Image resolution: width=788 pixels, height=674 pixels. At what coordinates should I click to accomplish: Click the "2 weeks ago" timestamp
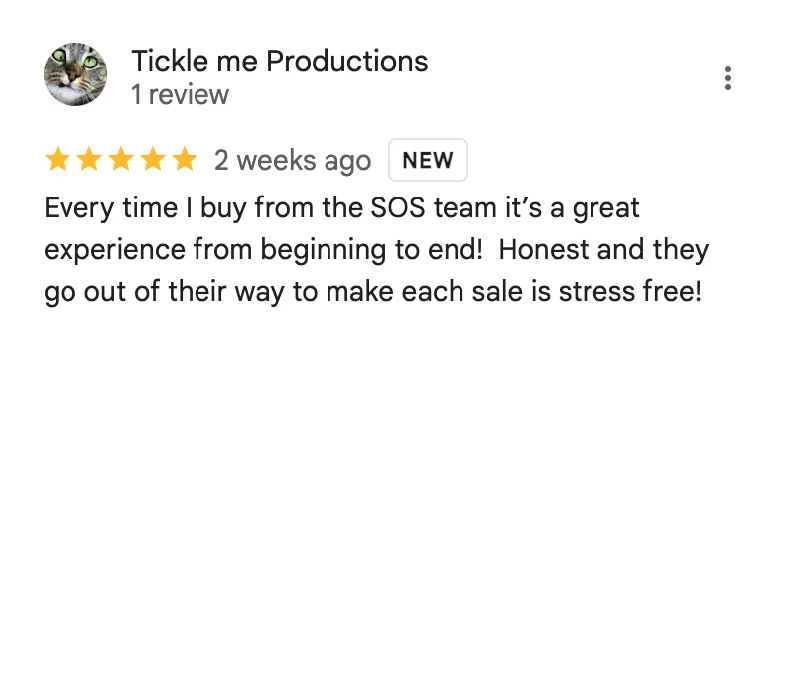[292, 160]
